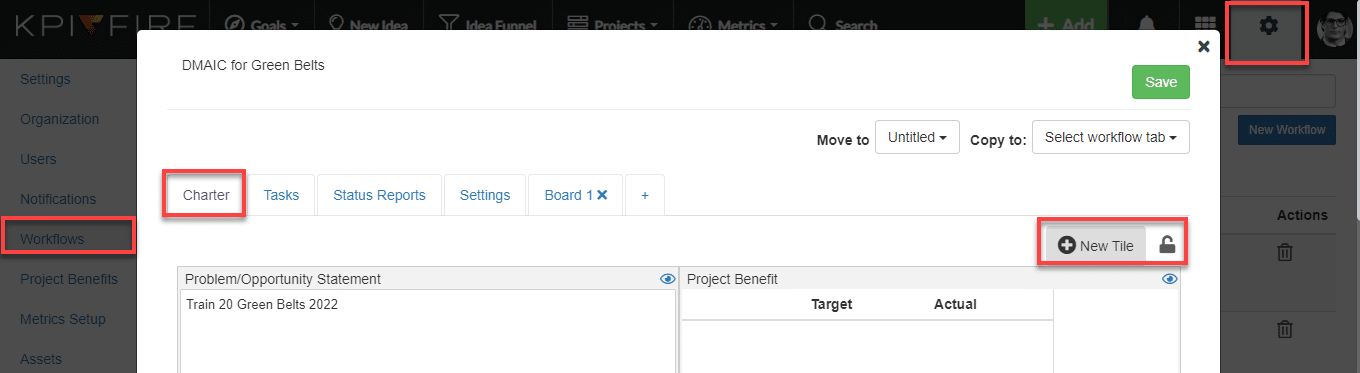
Task: Click the green Save button
Action: pos(1161,82)
